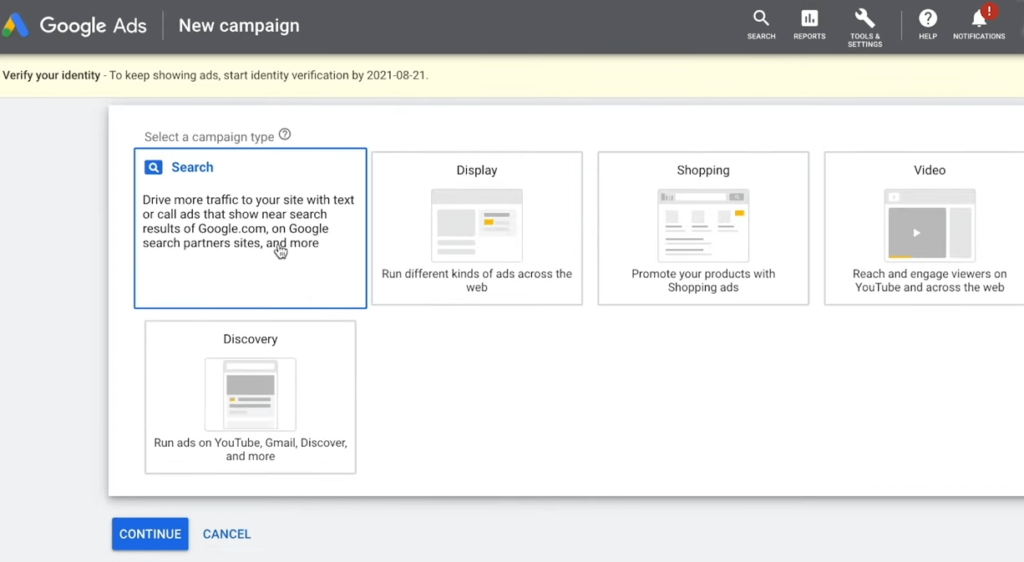Click the campaign type help icon
This screenshot has width=1024, height=562.
click(285, 134)
